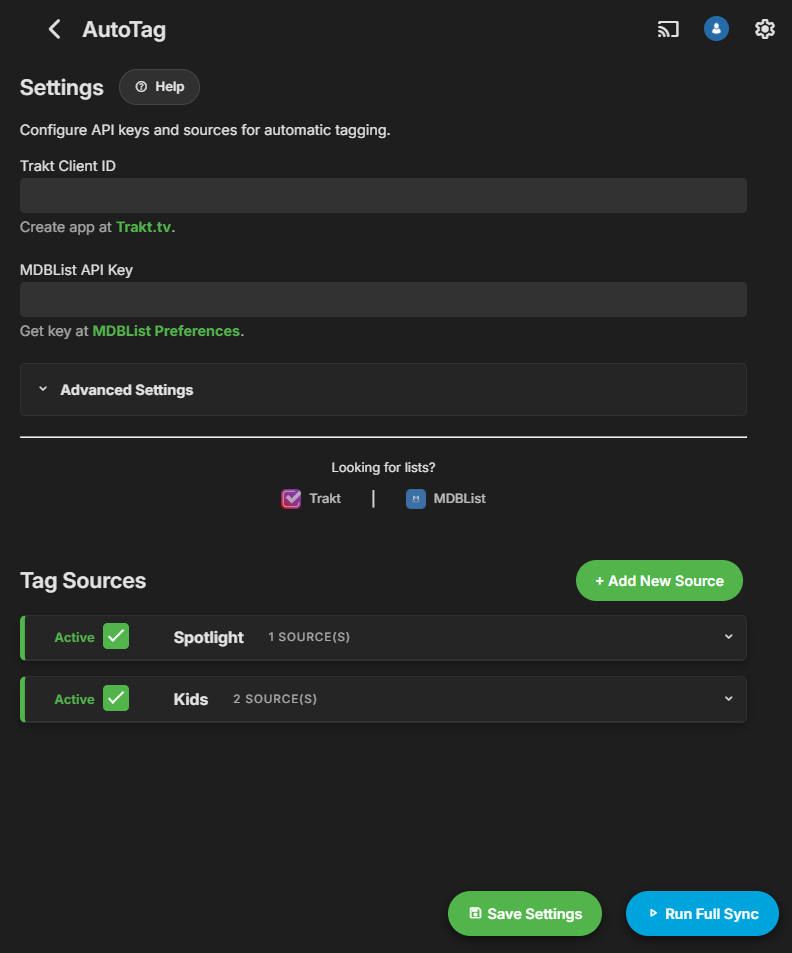Expand the Advanced Settings section
Screen dimensions: 792x953
pos(126,390)
